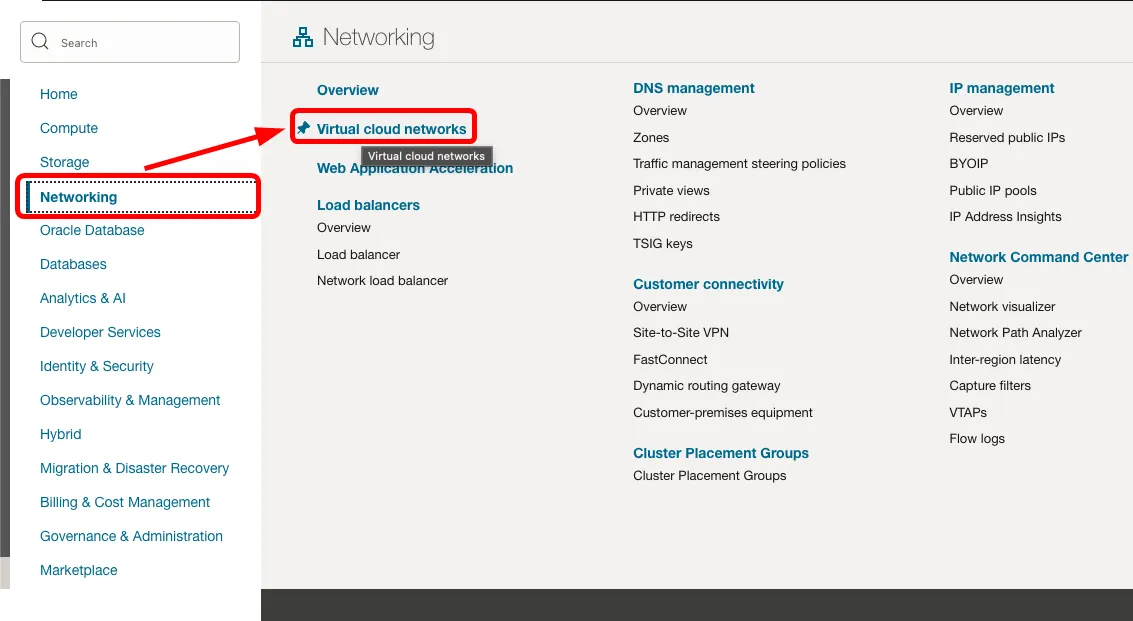Open Overview under DNS management
The width and height of the screenshot is (1133, 621).
tap(660, 111)
